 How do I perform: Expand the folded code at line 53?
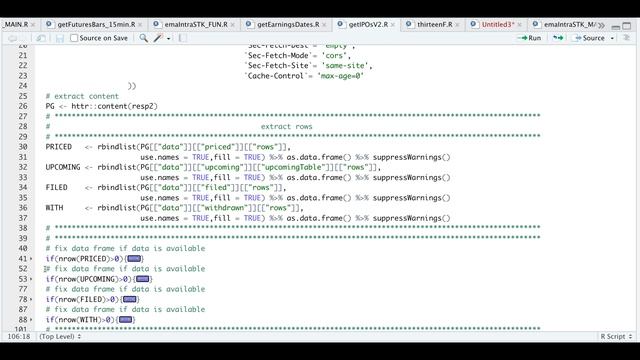[x=31, y=279]
